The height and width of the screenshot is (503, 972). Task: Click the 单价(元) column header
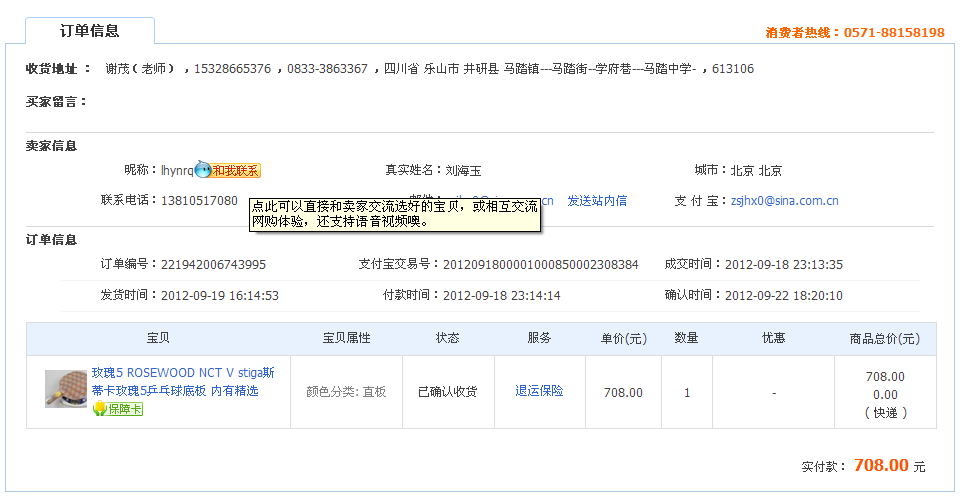[623, 339]
